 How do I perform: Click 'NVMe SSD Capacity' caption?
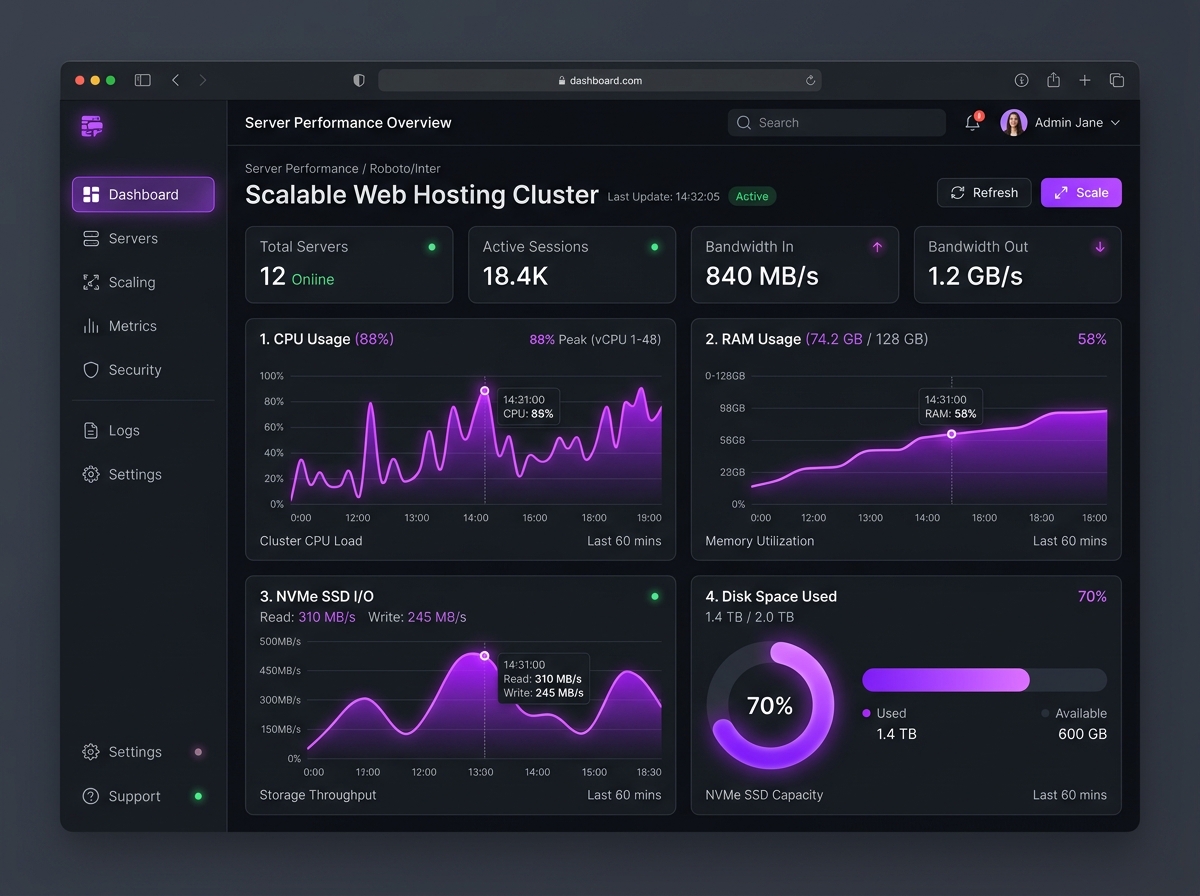point(764,795)
